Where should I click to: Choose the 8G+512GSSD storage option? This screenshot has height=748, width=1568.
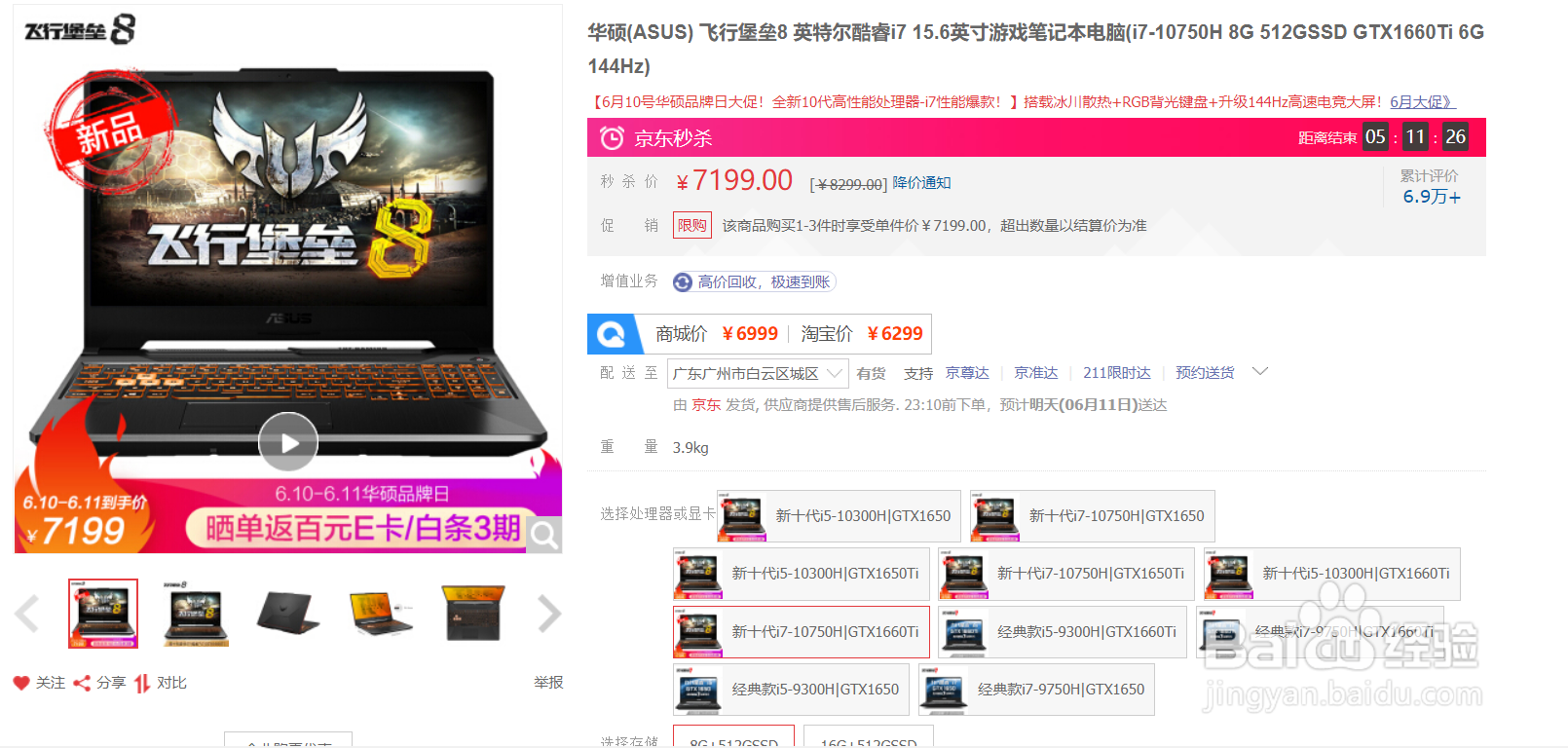tap(733, 737)
